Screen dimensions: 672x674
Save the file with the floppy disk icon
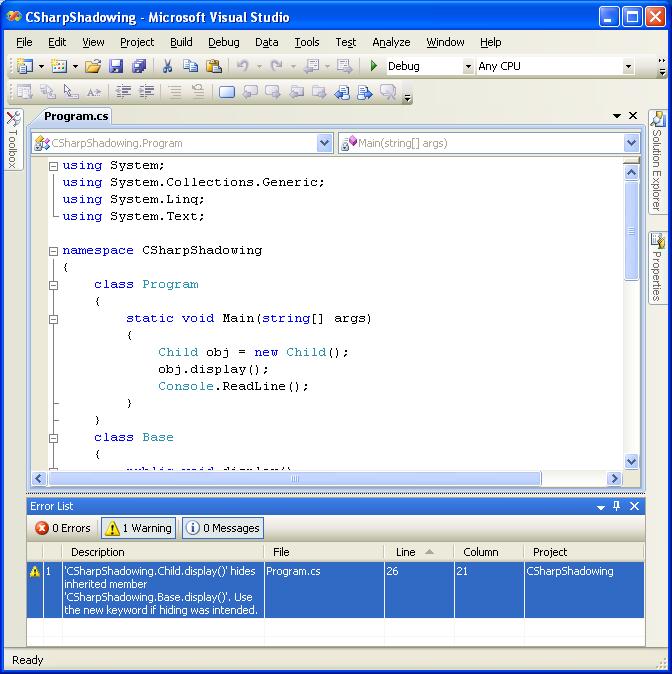[116, 66]
